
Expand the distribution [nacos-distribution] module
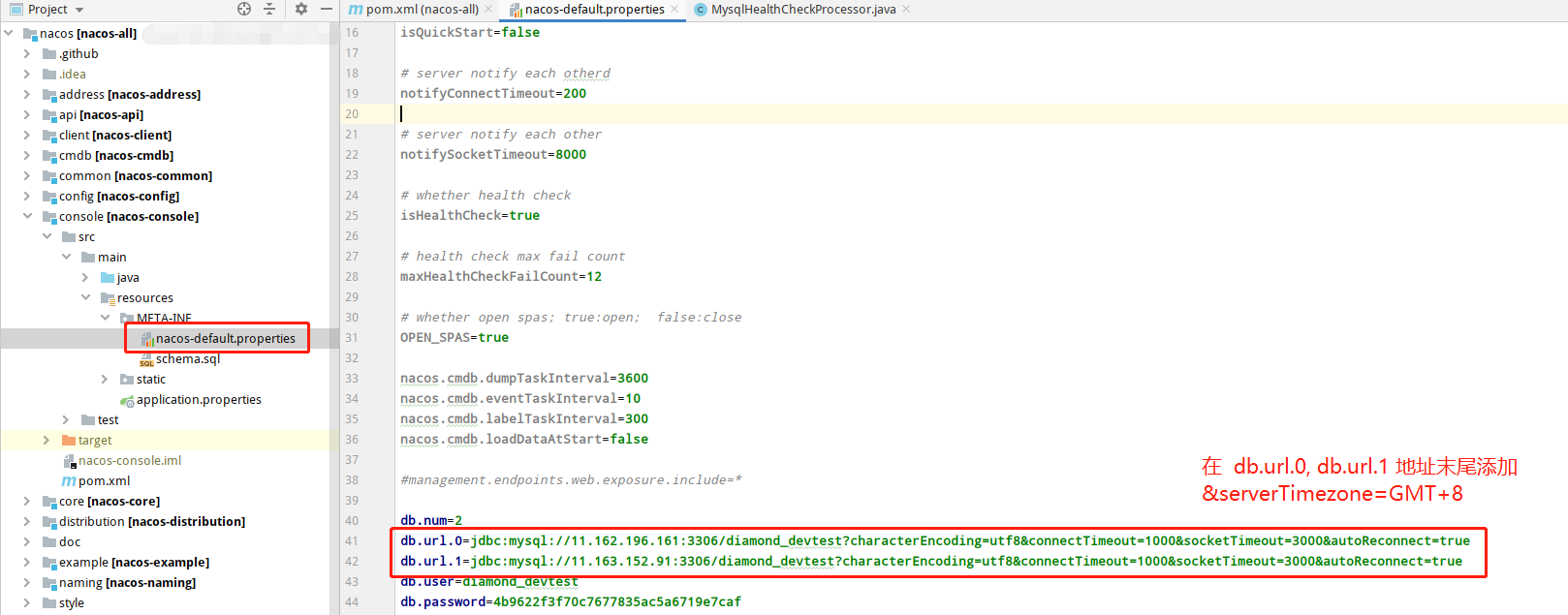pyautogui.click(x=27, y=521)
